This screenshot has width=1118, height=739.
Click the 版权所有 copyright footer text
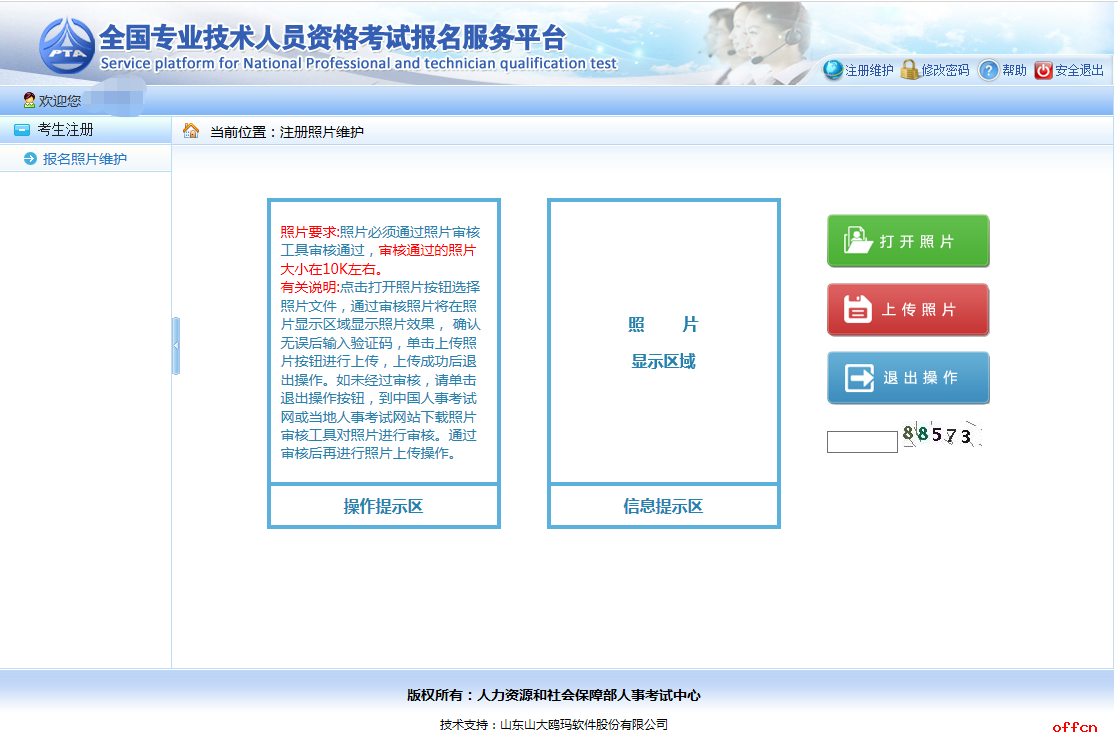coord(554,695)
